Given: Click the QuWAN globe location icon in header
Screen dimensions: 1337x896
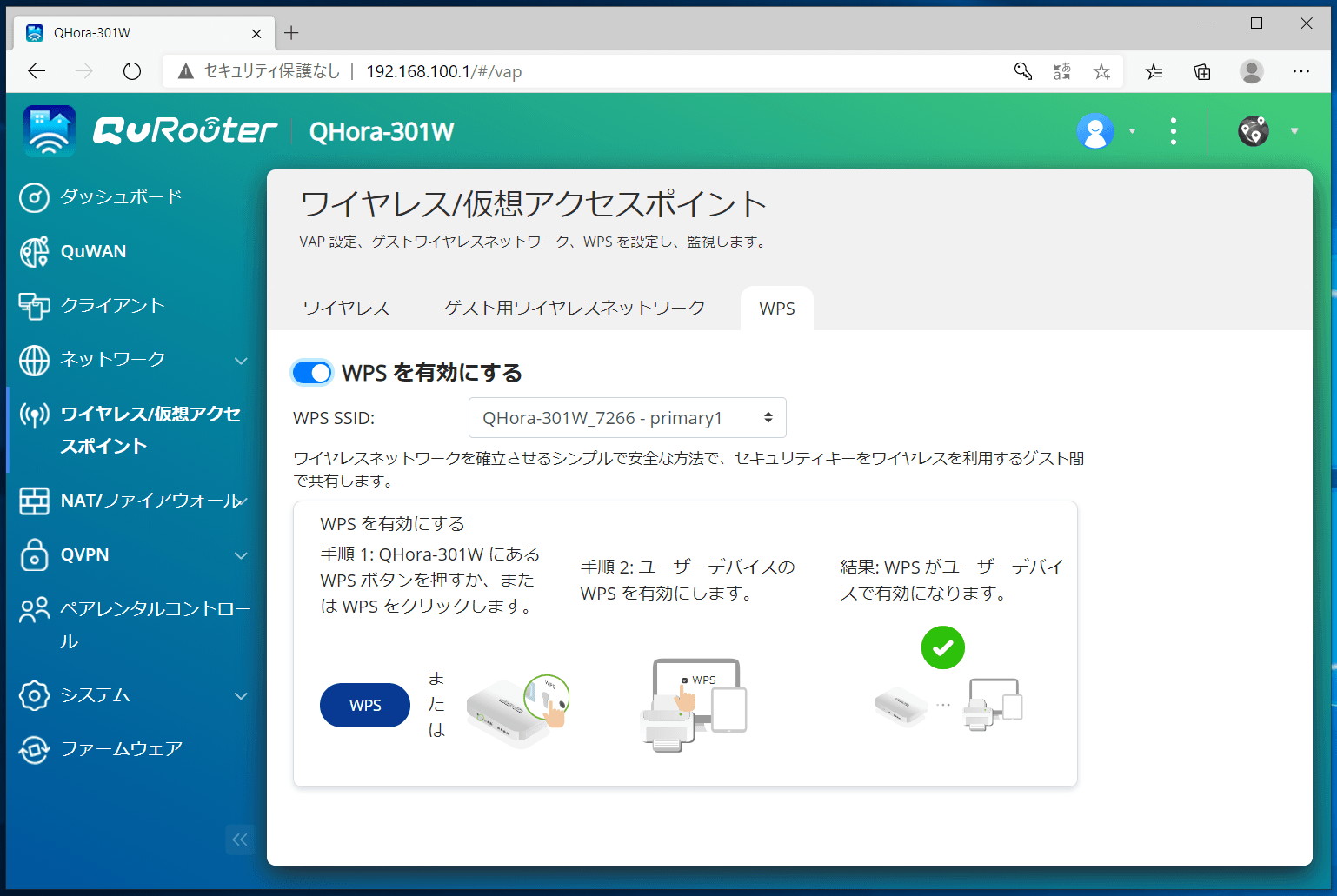Looking at the screenshot, I should 1253,131.
